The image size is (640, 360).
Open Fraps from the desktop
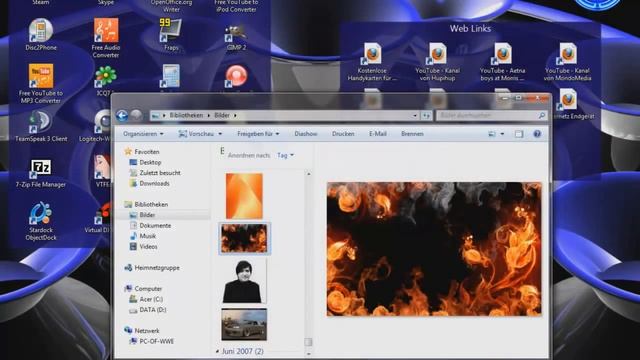click(x=171, y=35)
